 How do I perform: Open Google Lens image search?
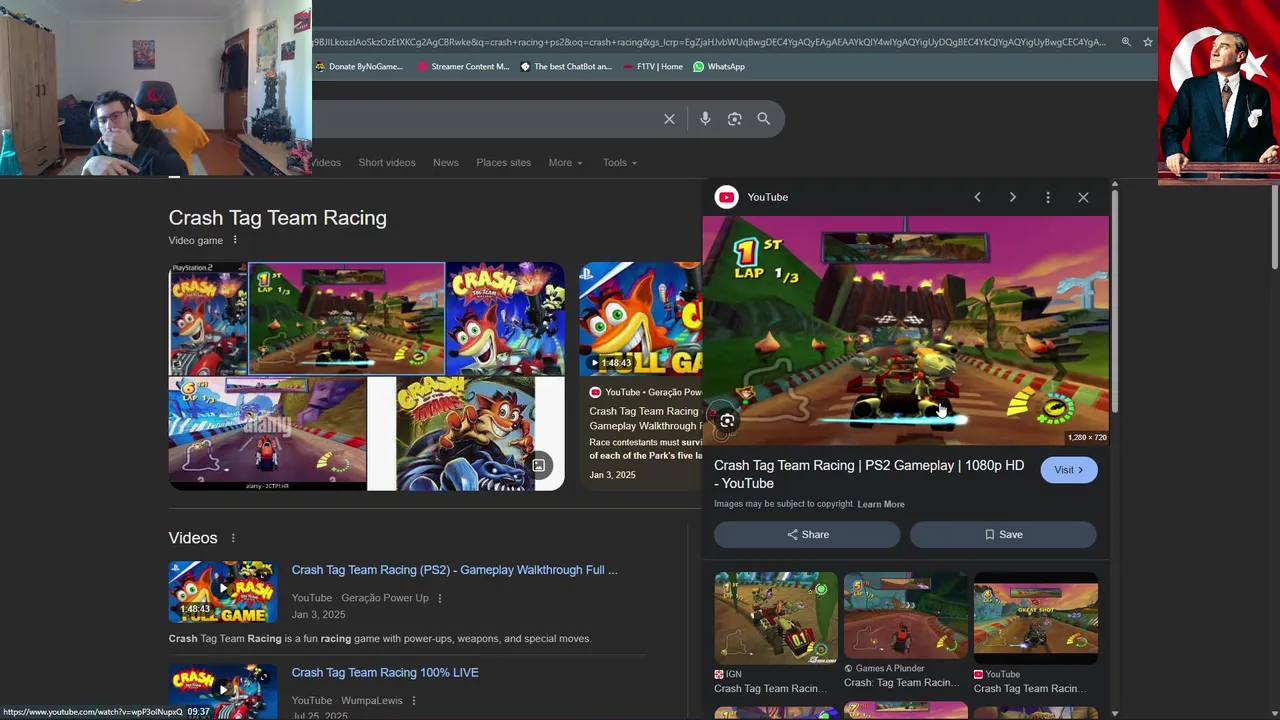(734, 119)
